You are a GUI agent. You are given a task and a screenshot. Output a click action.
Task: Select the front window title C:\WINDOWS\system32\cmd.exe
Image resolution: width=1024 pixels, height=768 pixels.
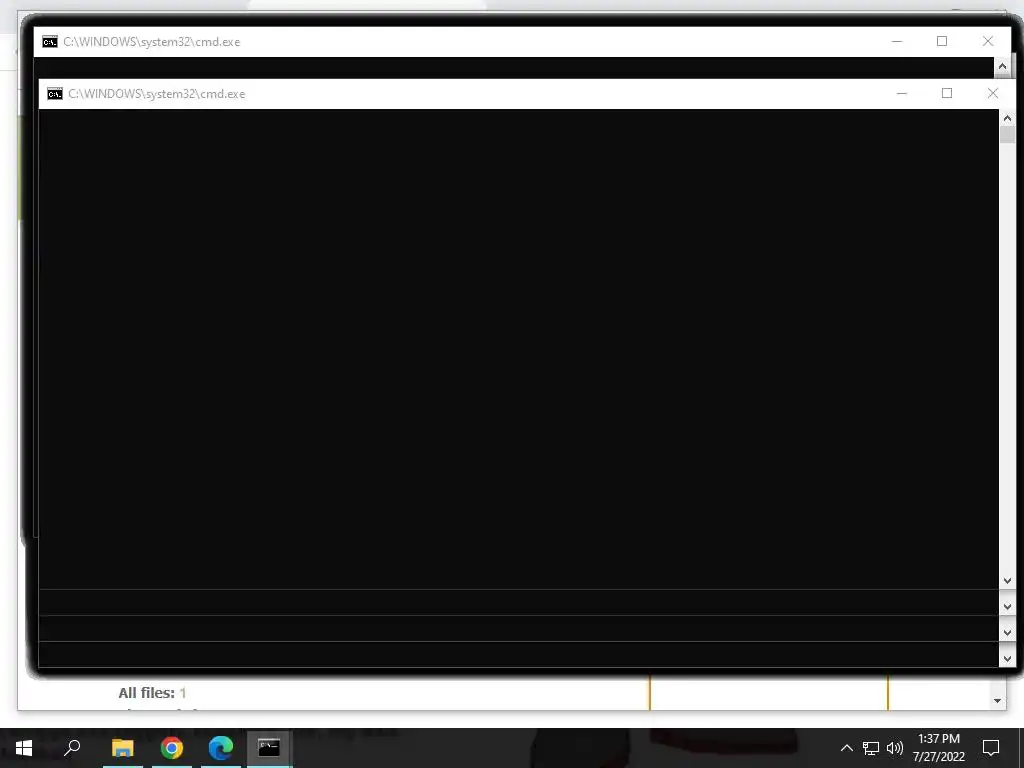pos(157,94)
